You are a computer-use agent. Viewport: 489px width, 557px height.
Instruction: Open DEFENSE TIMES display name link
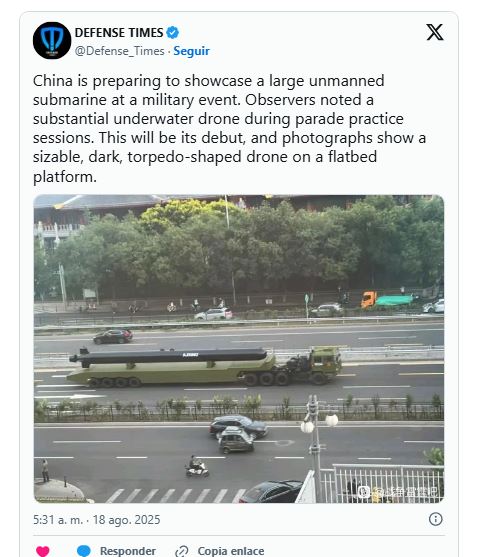coord(119,33)
